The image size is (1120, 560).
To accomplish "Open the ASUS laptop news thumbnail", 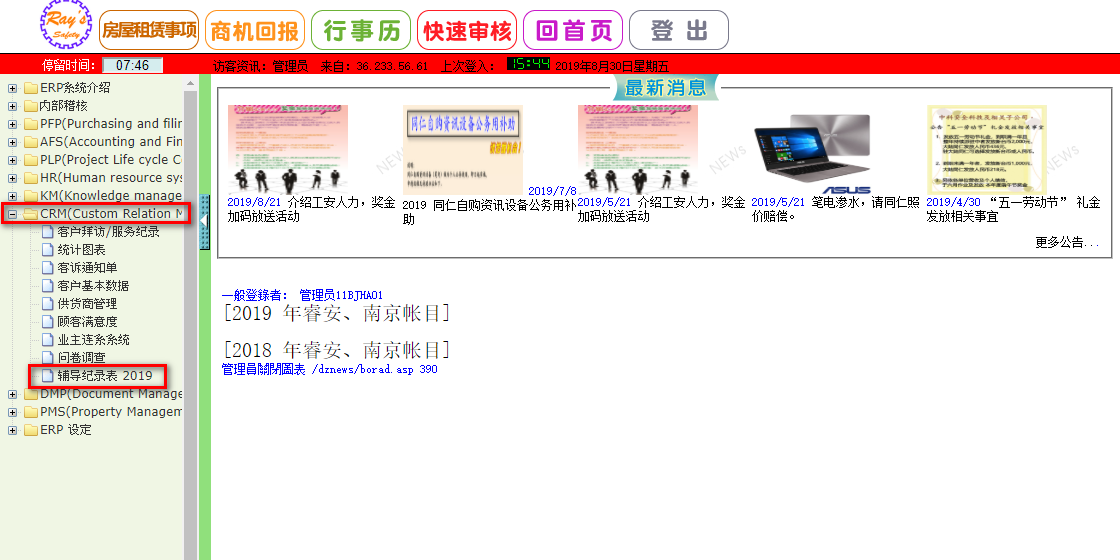I will (812, 150).
